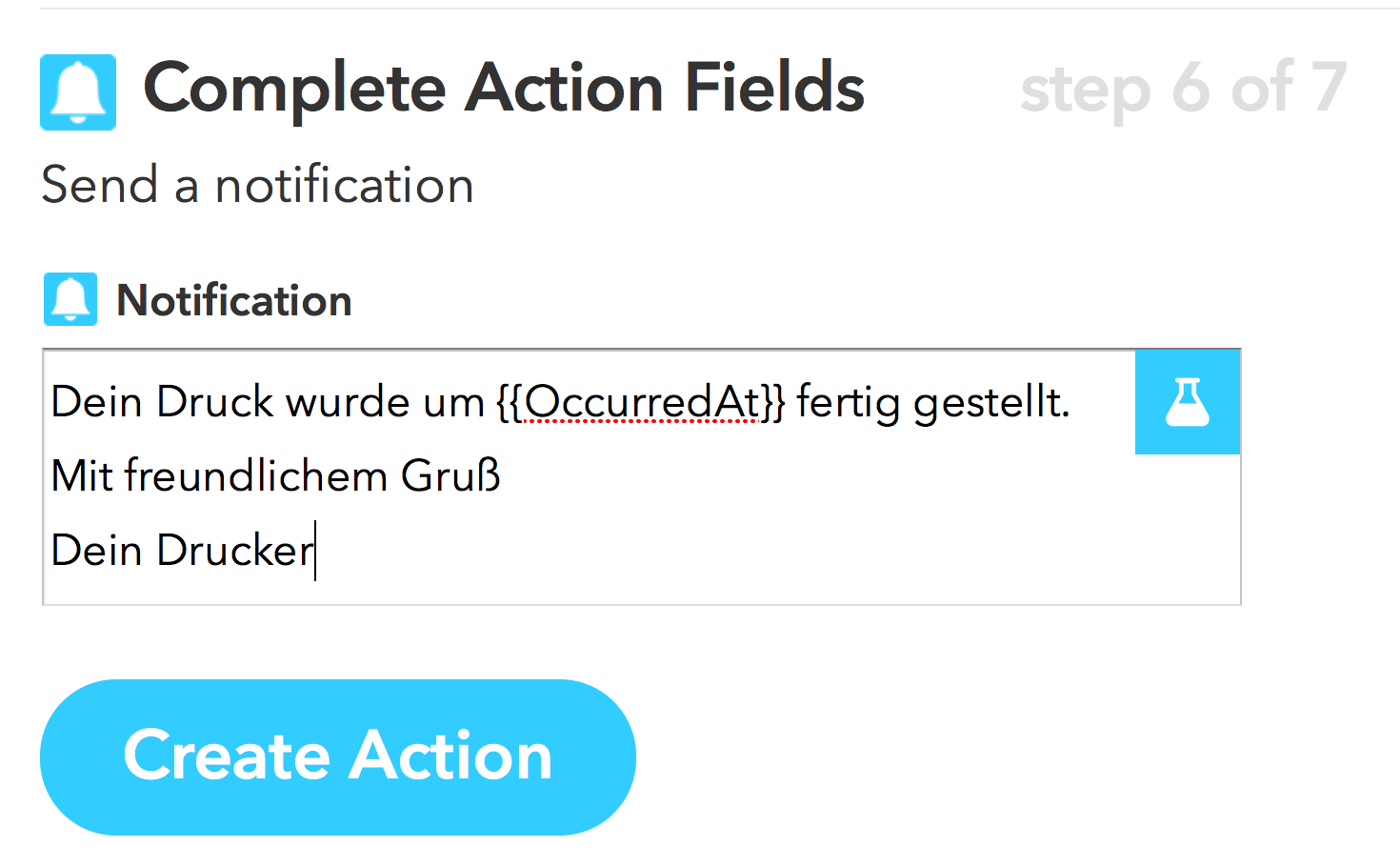Click the line Mit freundlichem Gruß
The width and height of the screenshot is (1400, 867).
tap(274, 475)
